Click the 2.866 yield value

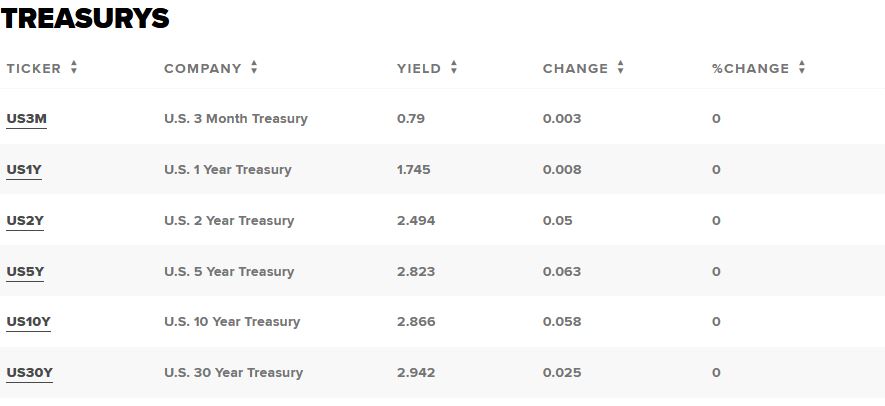tap(416, 322)
